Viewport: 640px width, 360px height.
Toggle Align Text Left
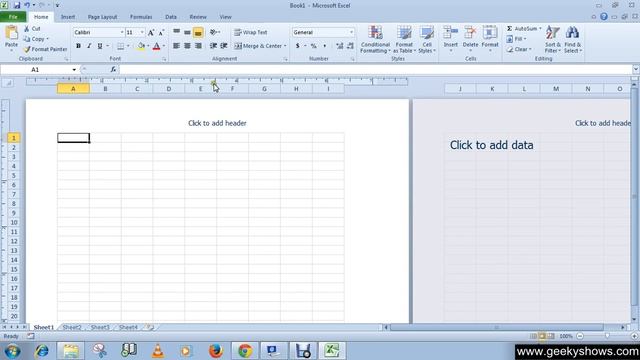pyautogui.click(x=176, y=46)
